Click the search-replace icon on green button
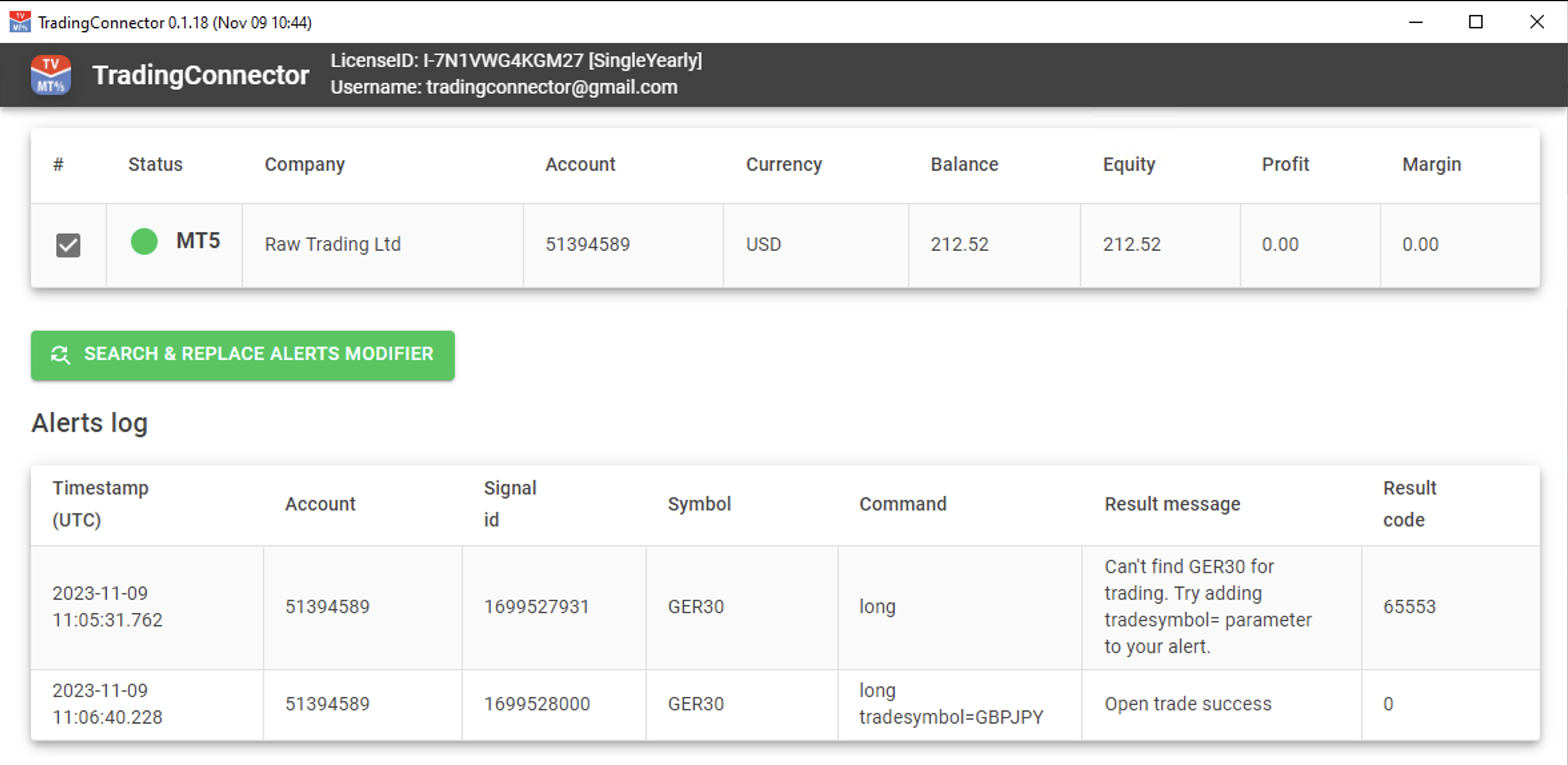 (x=61, y=355)
